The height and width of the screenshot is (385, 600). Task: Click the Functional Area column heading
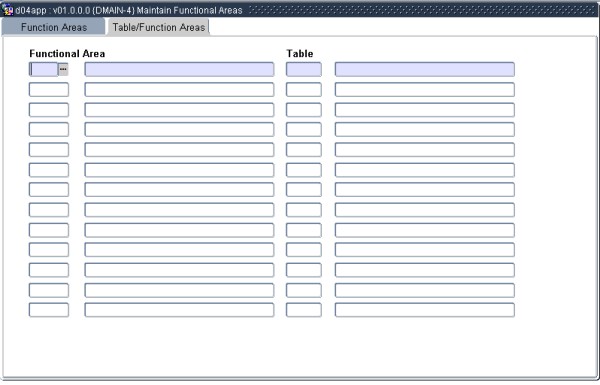tap(67, 54)
